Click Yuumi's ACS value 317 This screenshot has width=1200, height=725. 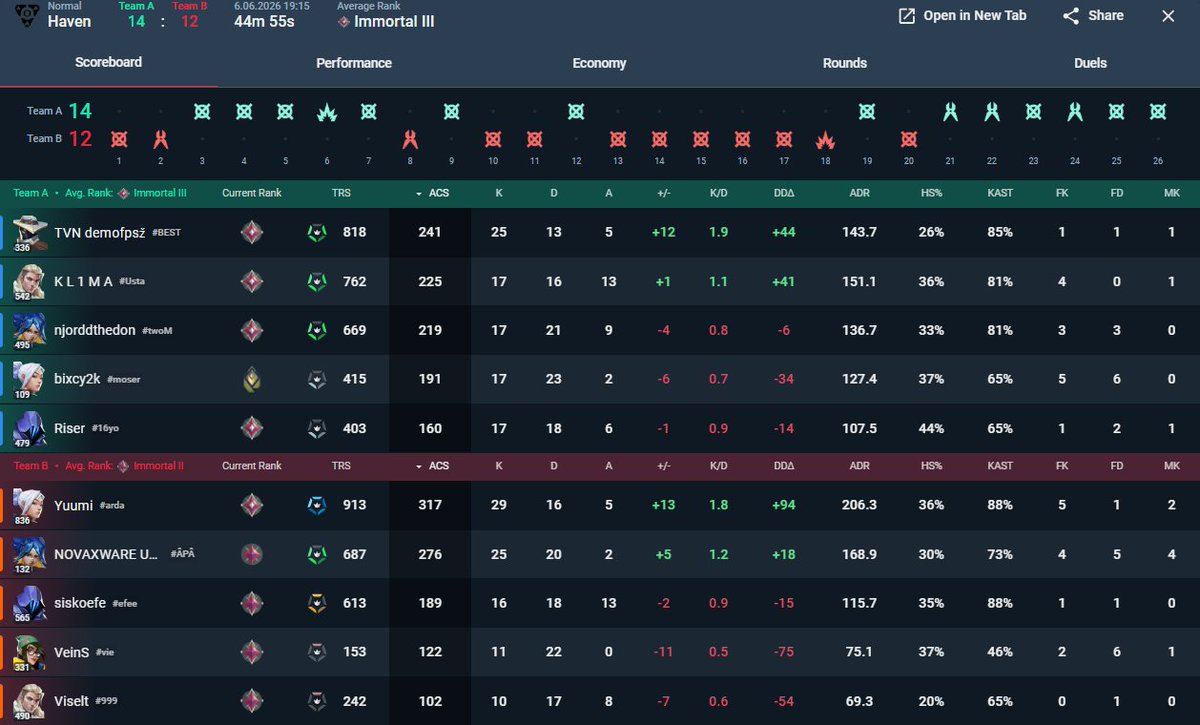(x=430, y=505)
